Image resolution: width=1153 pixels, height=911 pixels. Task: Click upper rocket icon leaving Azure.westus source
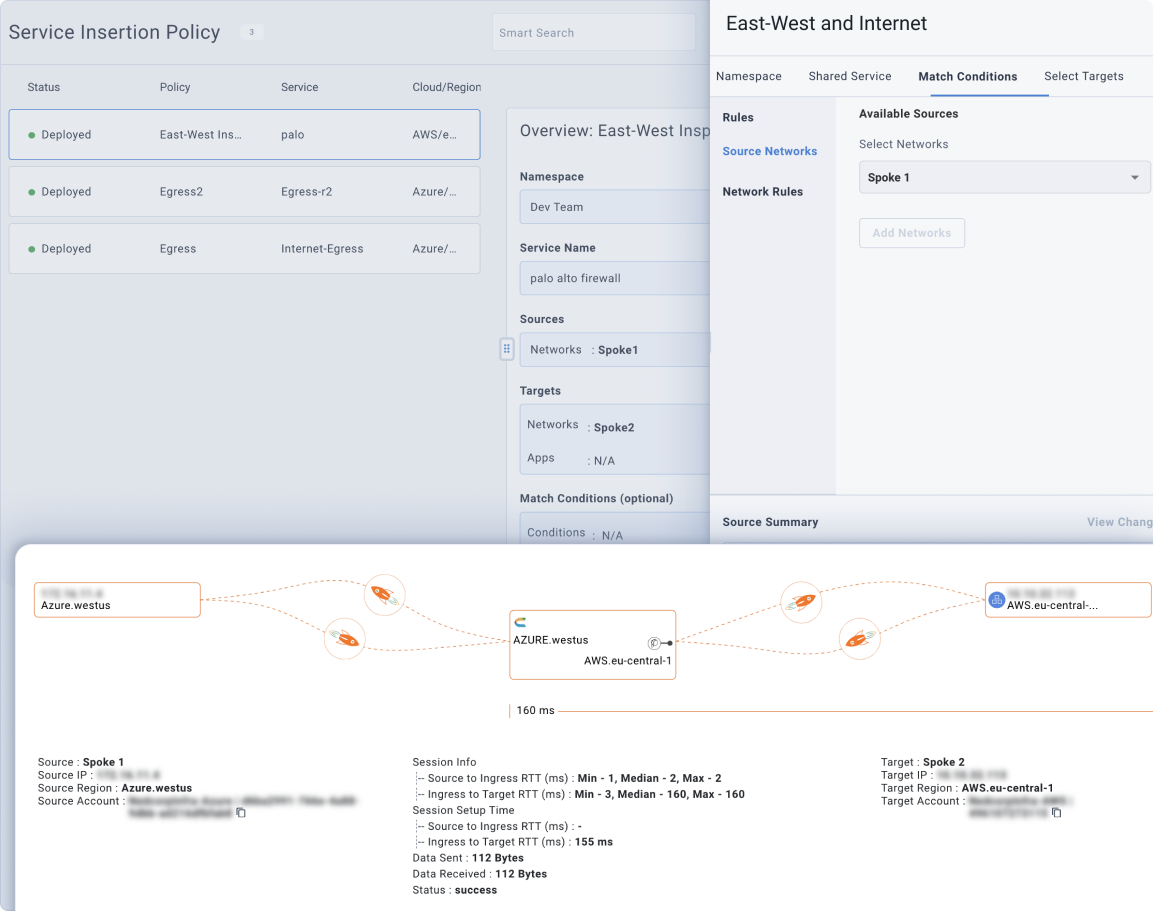coord(384,595)
